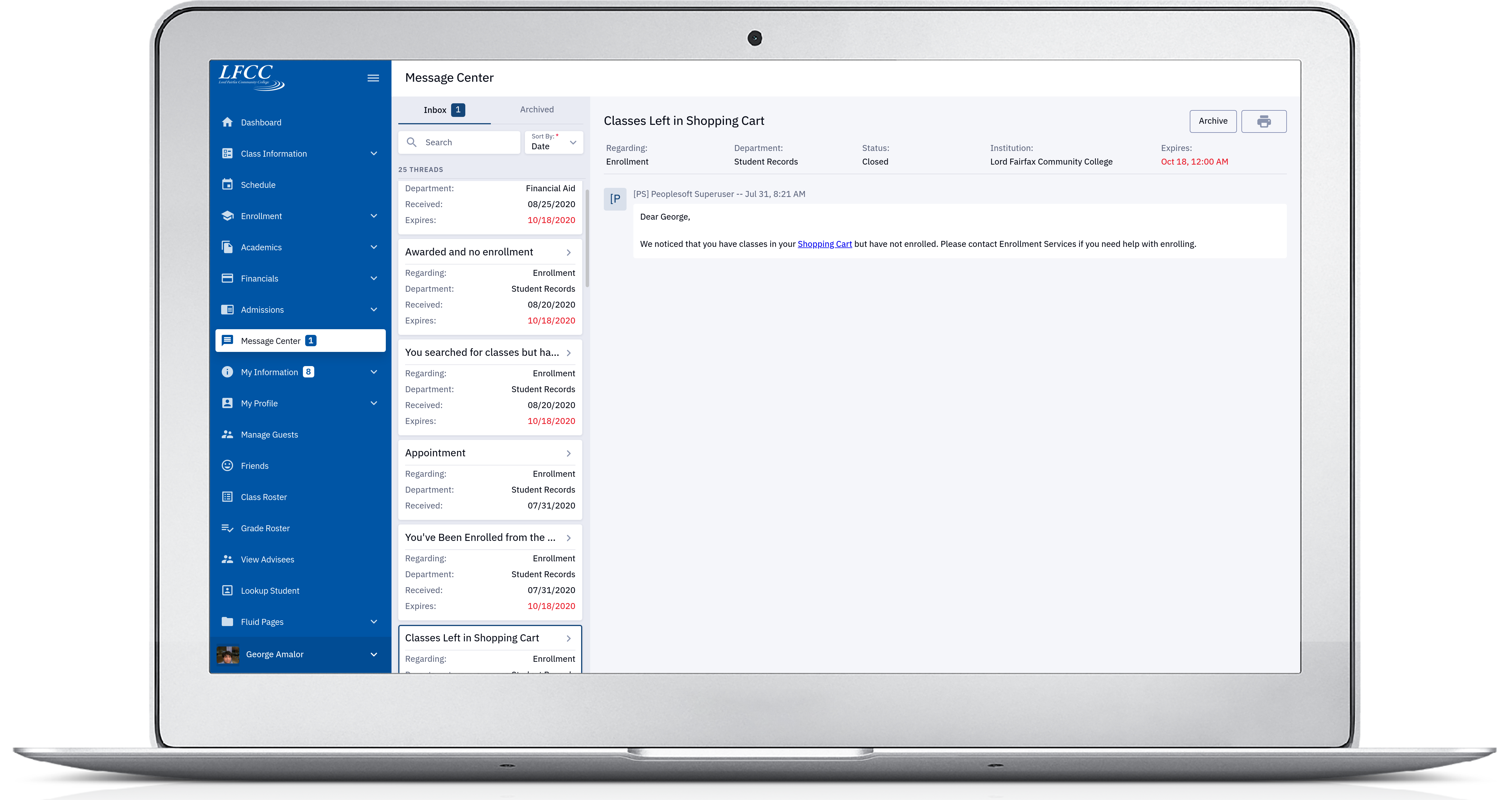Click the Admissions sidebar icon

(x=227, y=309)
